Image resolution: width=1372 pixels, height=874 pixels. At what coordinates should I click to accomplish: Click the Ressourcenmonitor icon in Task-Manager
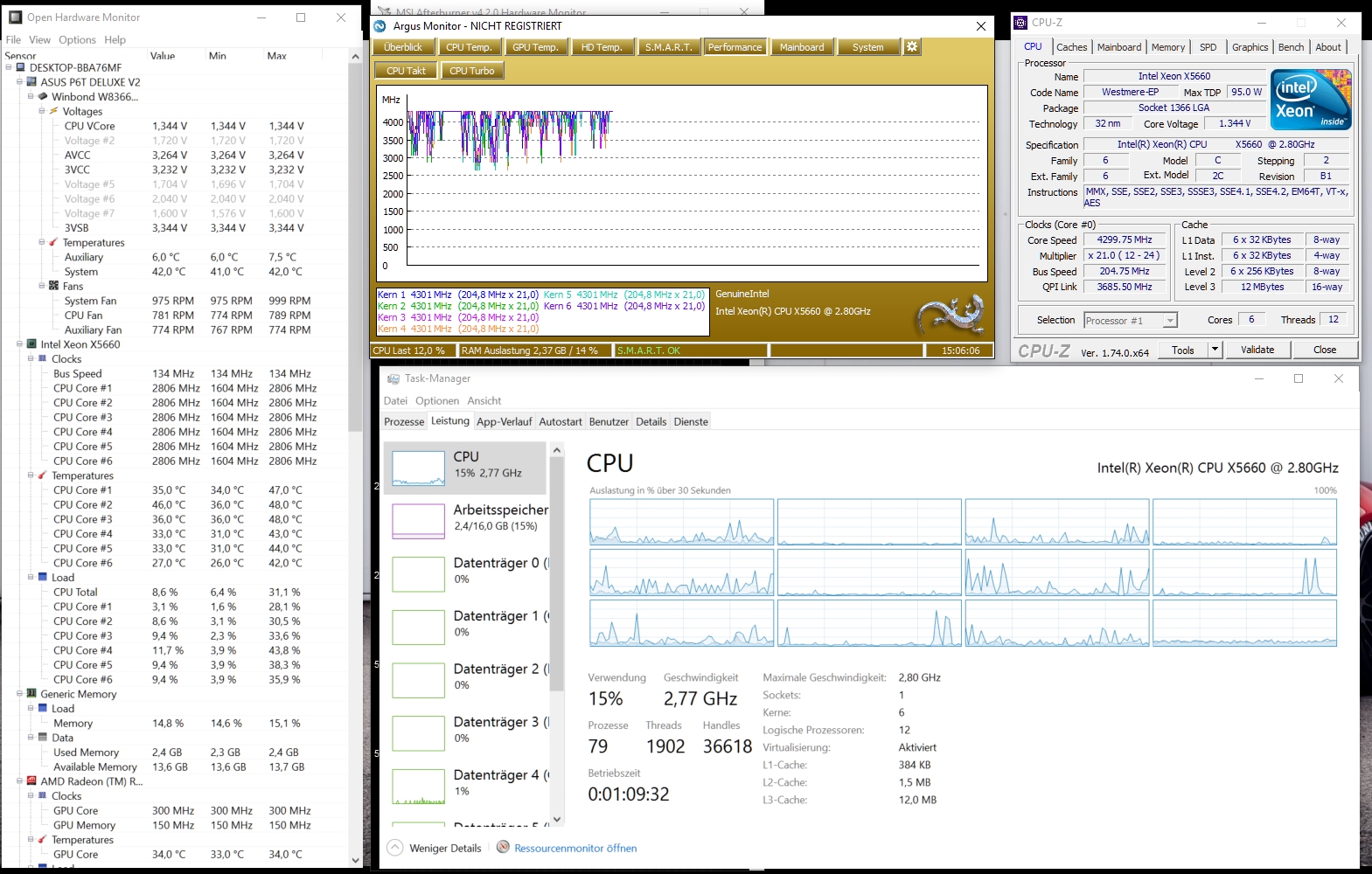[x=503, y=847]
